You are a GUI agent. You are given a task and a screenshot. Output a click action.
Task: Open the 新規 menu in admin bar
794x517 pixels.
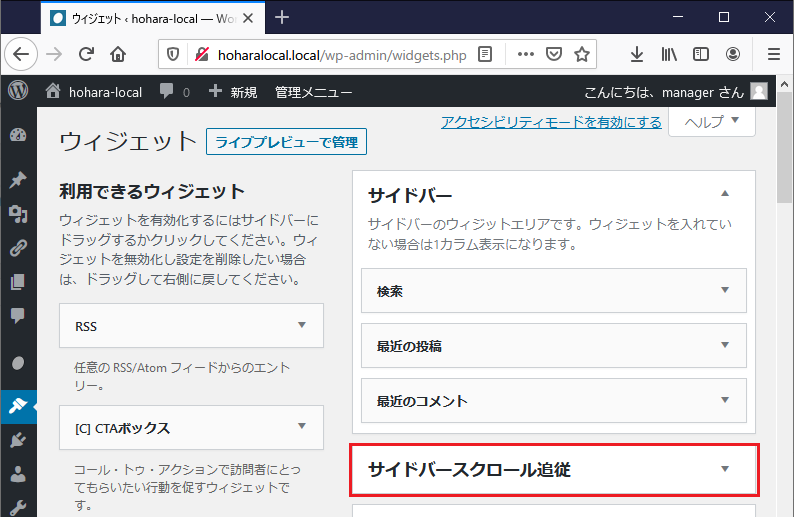(233, 92)
